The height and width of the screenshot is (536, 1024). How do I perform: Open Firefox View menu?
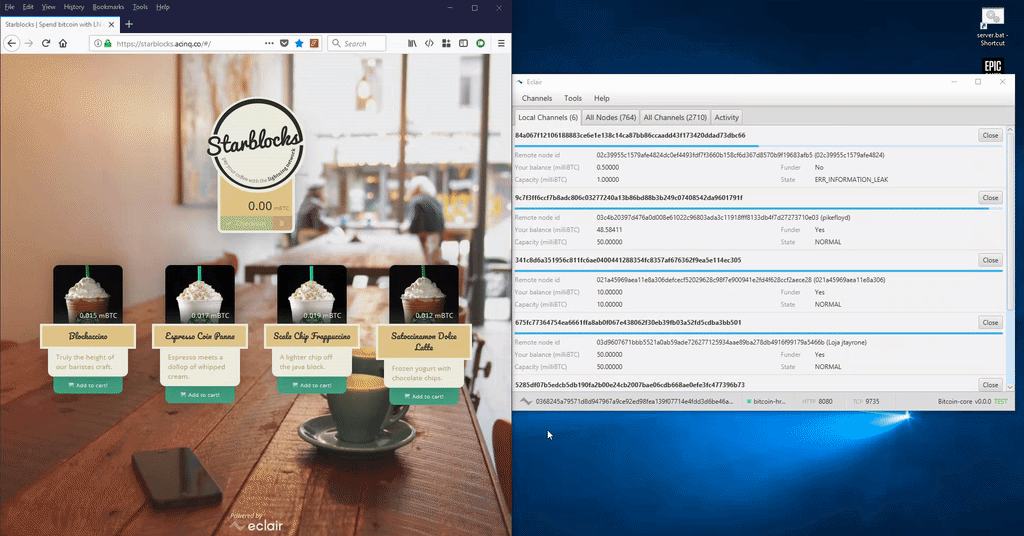click(x=48, y=7)
